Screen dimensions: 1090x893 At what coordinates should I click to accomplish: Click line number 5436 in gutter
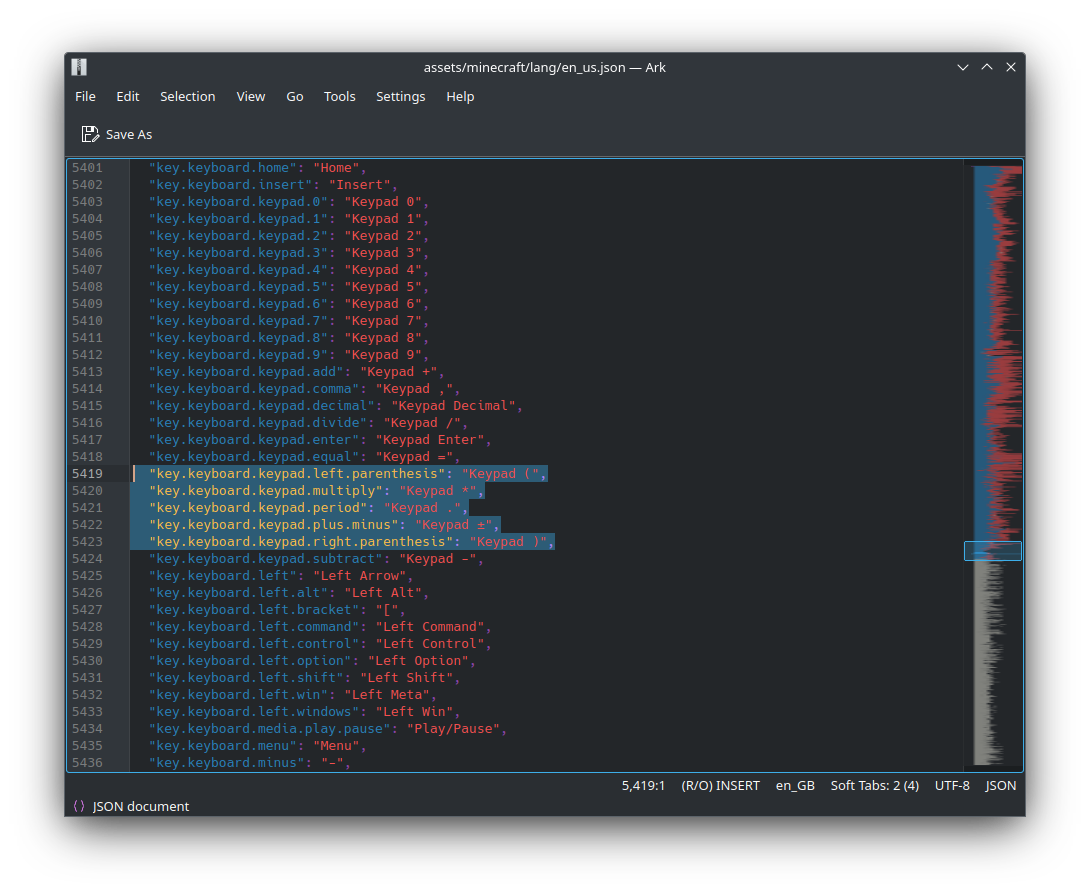[87, 762]
